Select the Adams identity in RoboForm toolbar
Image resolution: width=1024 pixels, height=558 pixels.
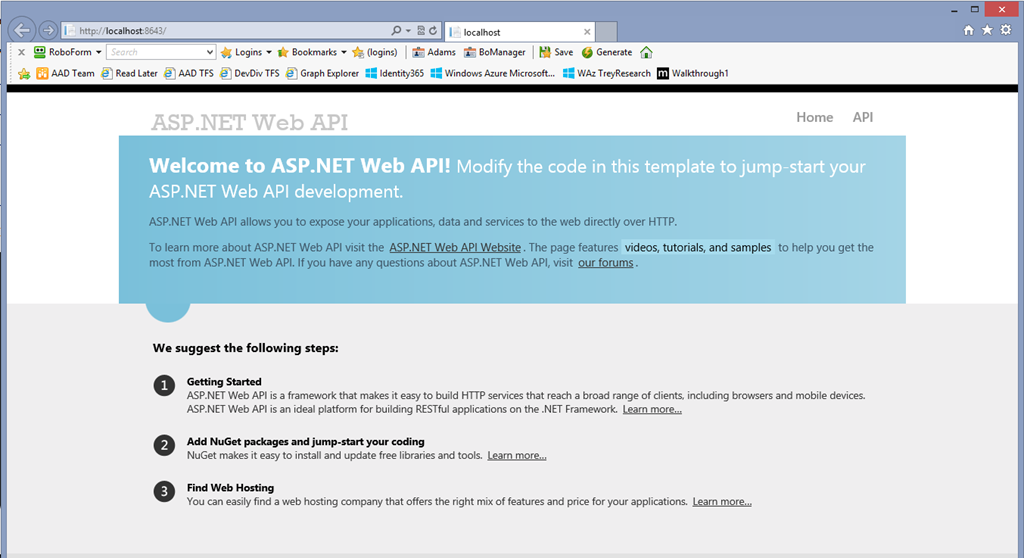434,52
